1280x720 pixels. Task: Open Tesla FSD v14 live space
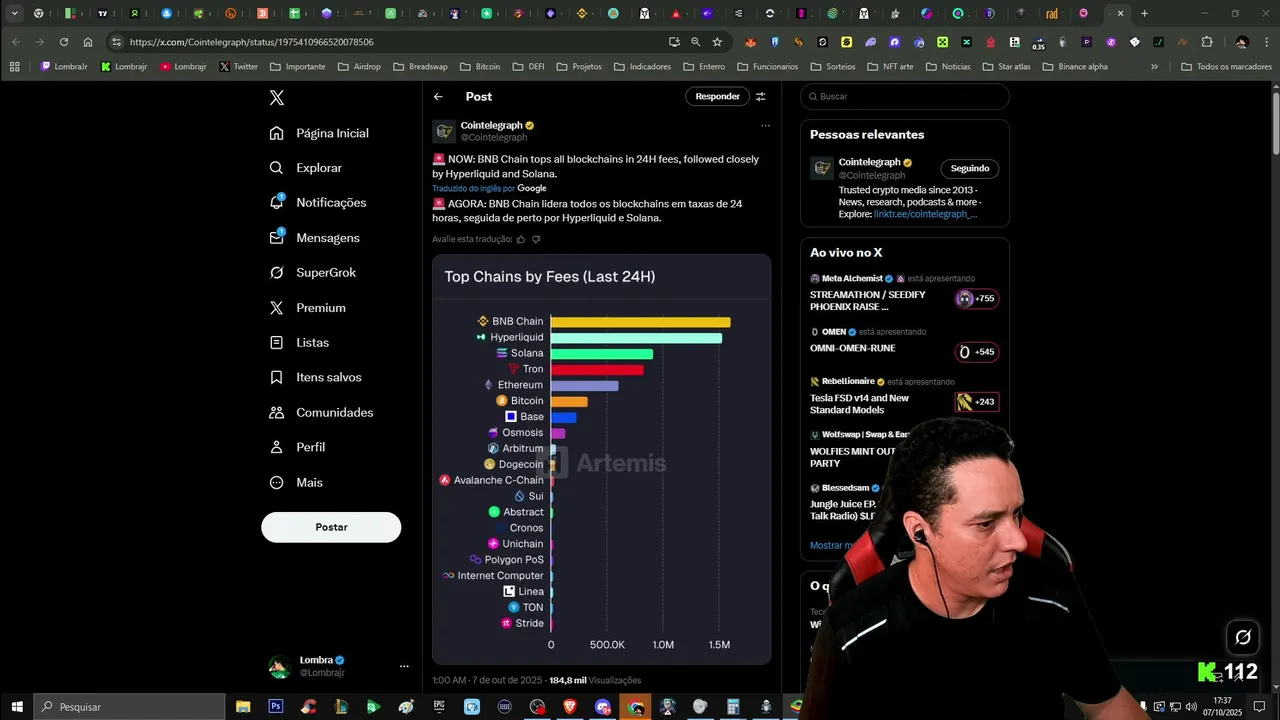coord(904,398)
